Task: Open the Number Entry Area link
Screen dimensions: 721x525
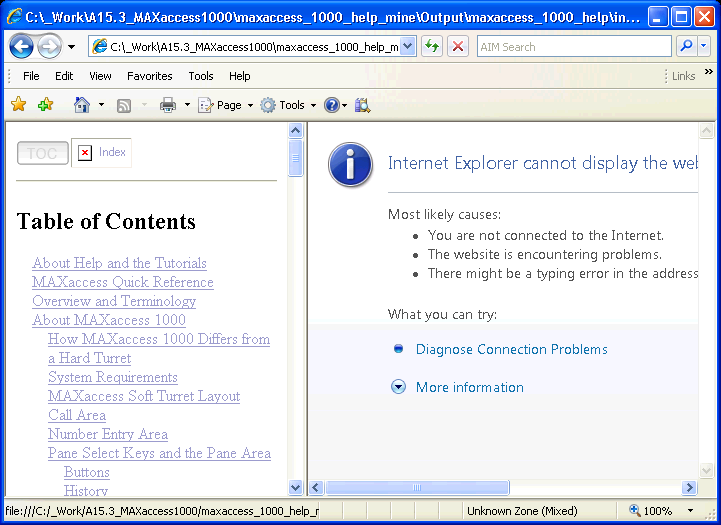Action: pos(108,434)
